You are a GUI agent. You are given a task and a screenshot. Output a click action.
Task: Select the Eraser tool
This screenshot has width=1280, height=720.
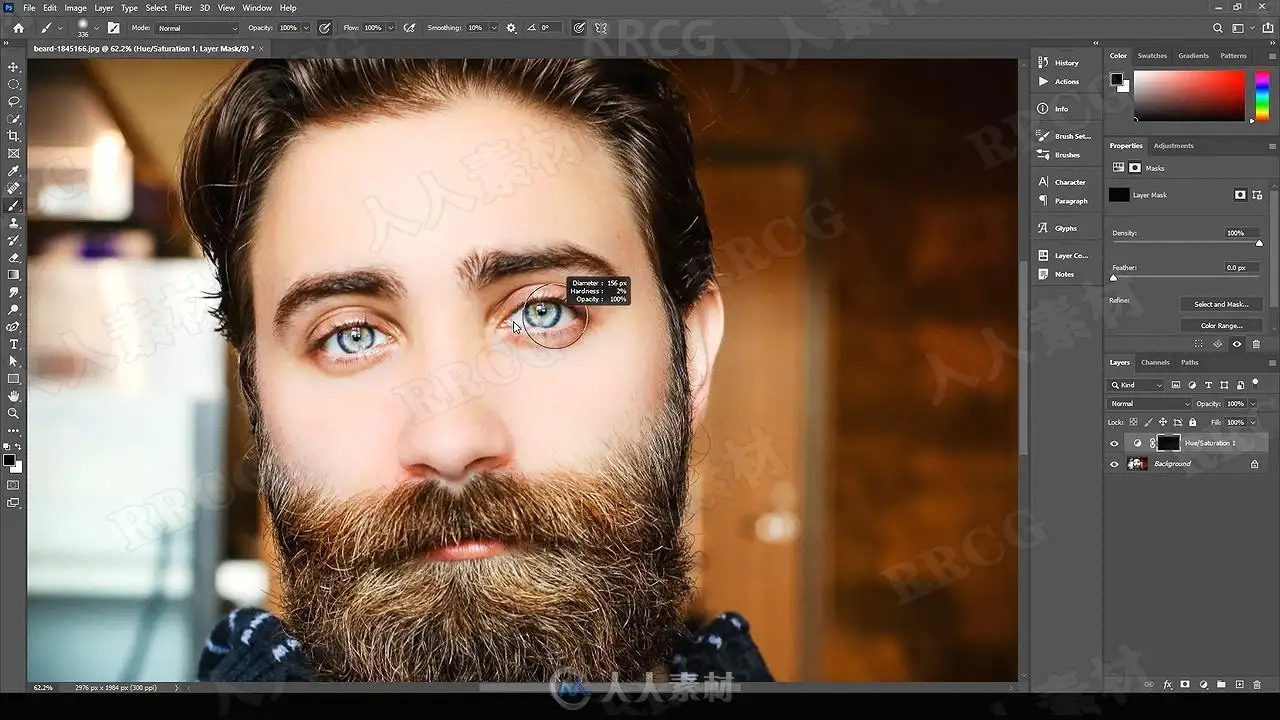pyautogui.click(x=14, y=258)
